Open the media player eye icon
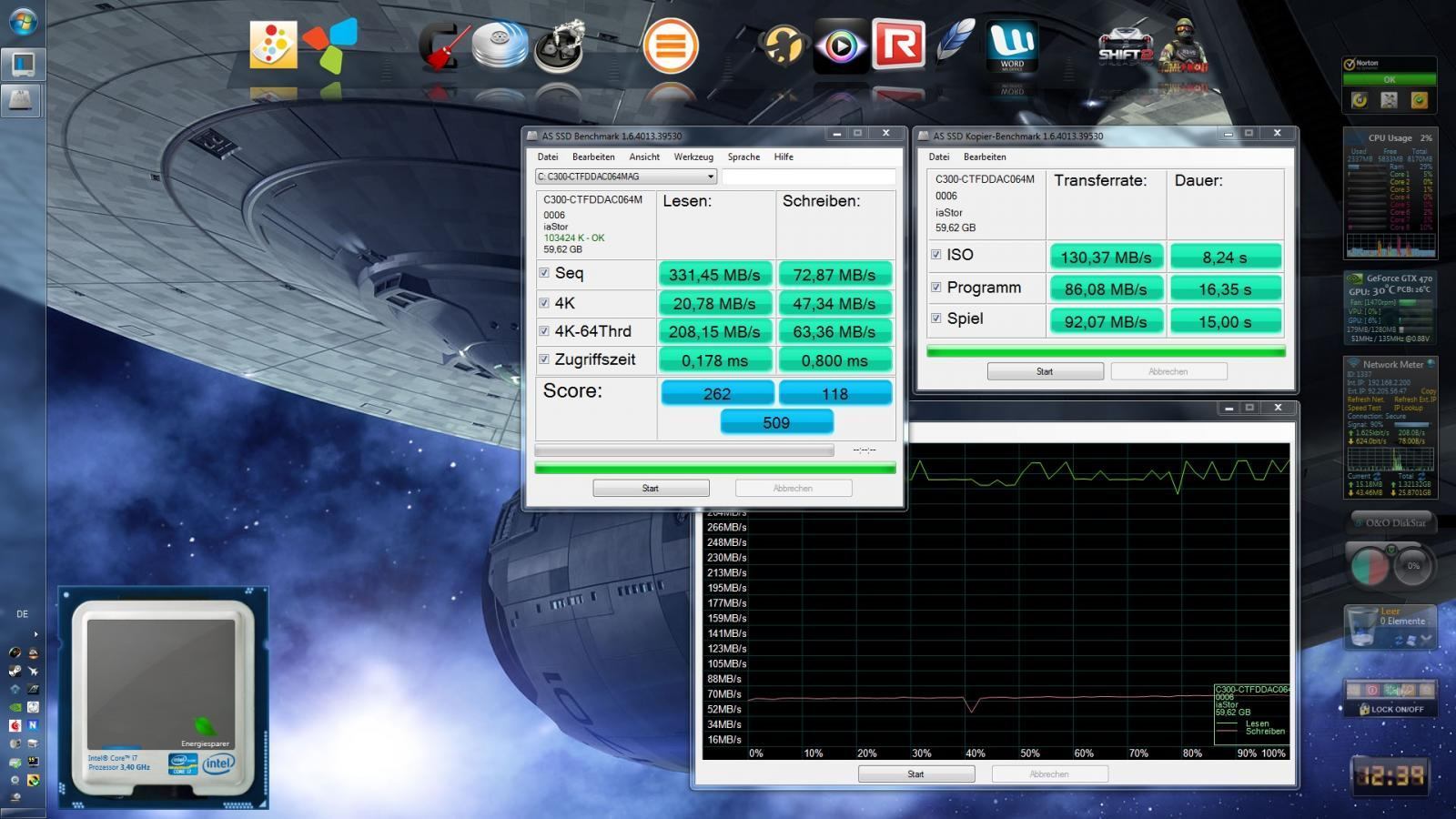The width and height of the screenshot is (1456, 819). (840, 45)
